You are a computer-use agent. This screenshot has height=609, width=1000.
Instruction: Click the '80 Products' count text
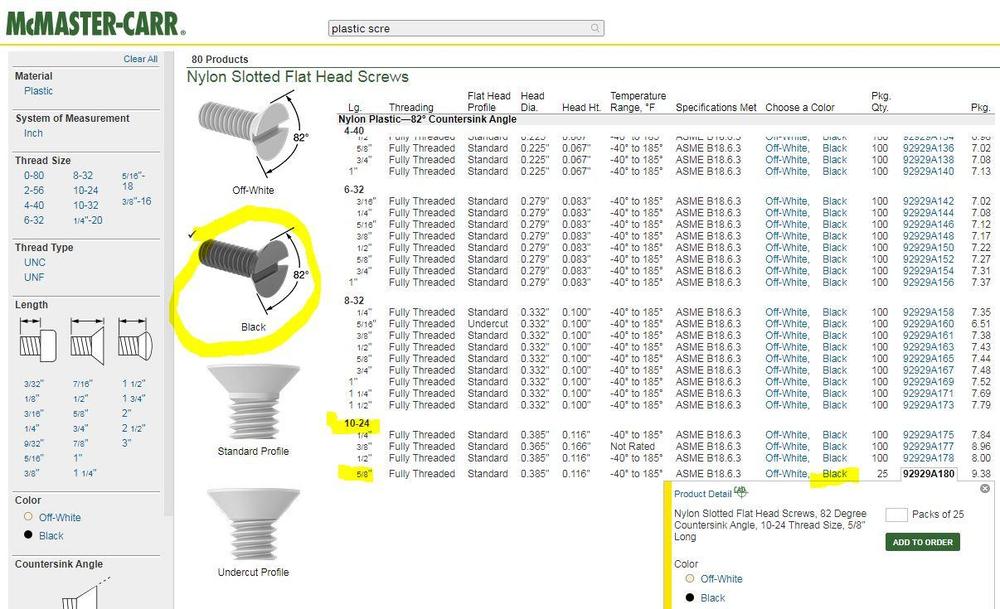(219, 59)
